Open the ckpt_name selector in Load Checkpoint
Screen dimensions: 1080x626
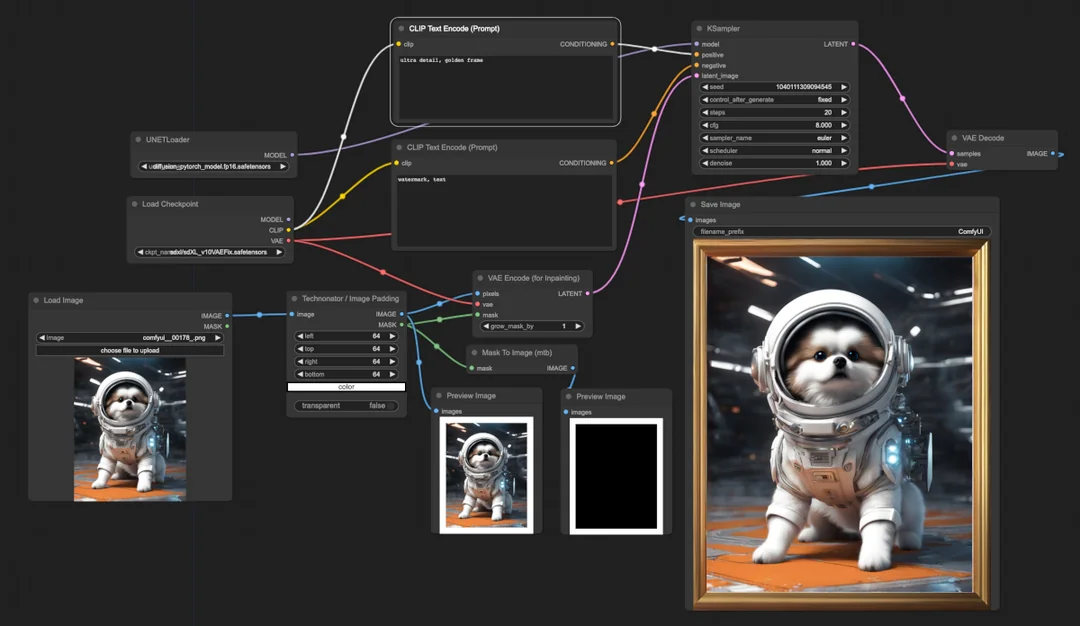point(210,253)
